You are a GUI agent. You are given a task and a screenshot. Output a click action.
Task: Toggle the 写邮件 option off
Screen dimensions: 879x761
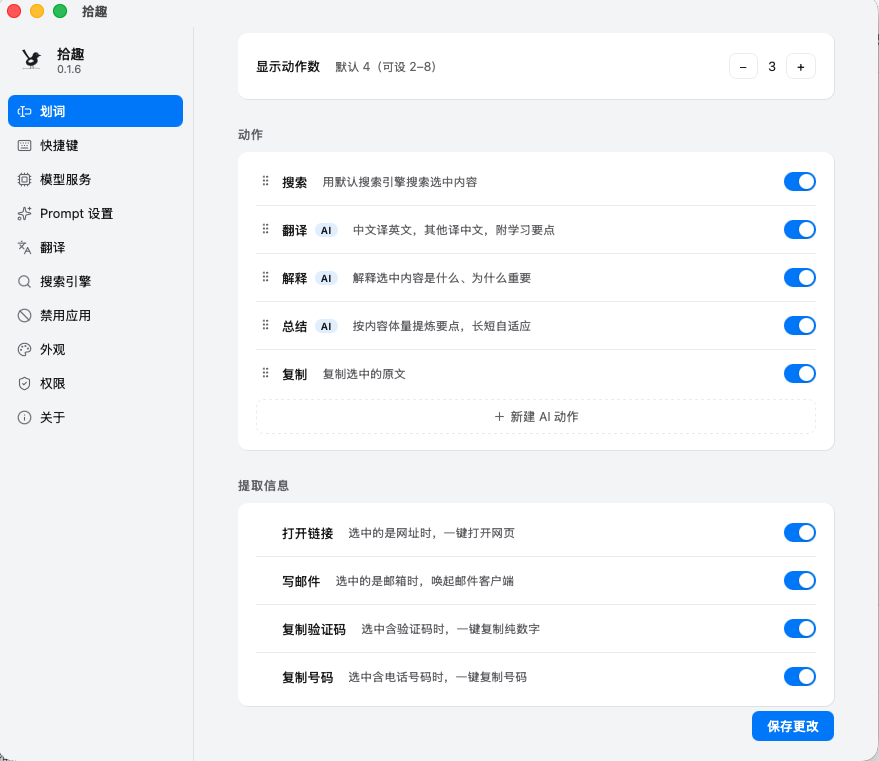pos(799,581)
